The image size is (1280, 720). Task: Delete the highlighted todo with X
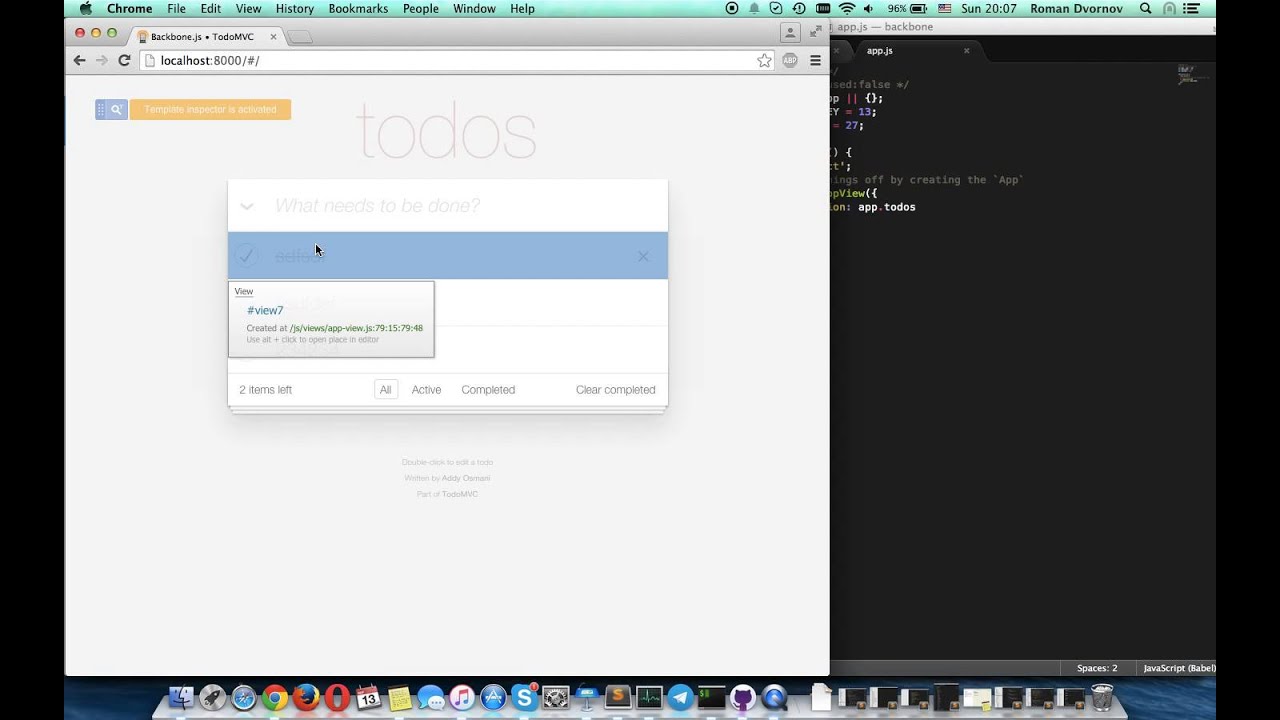tap(643, 256)
